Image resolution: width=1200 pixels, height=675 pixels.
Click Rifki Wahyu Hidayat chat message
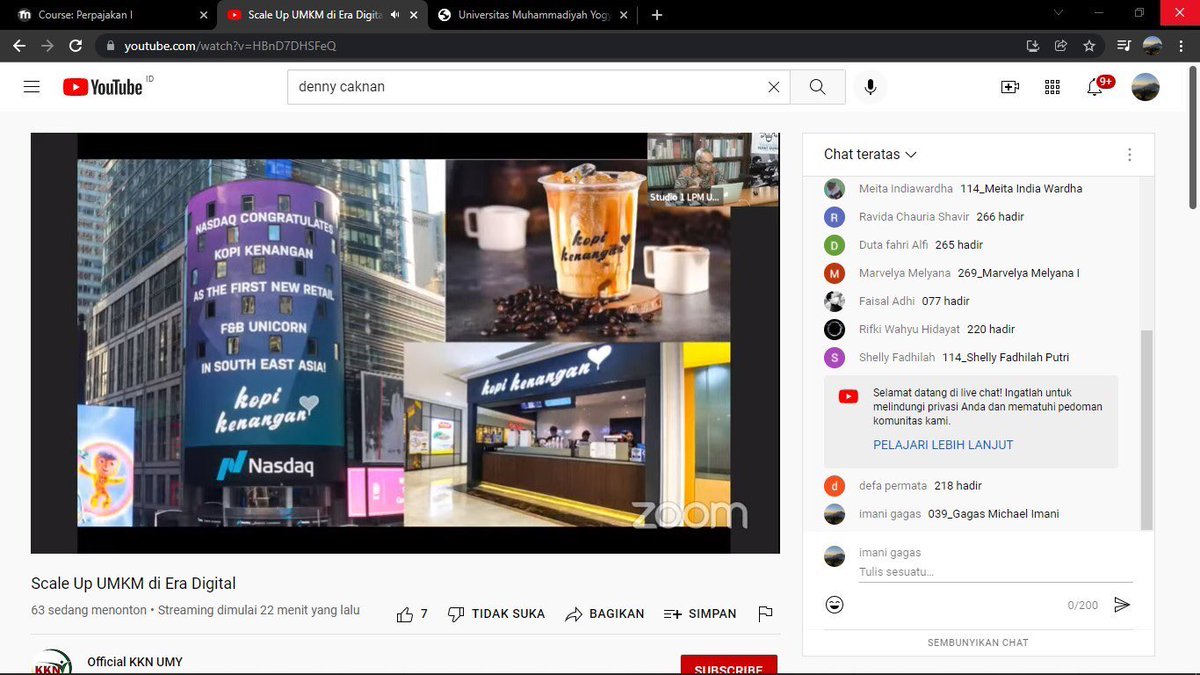click(x=980, y=329)
